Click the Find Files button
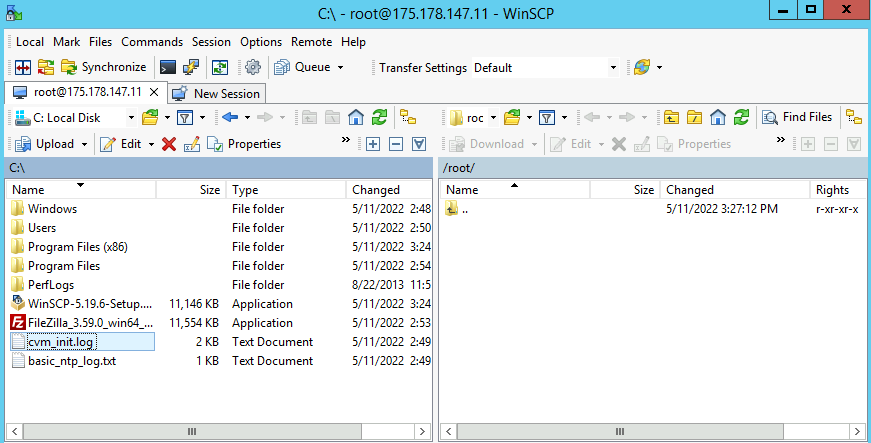 (798, 118)
